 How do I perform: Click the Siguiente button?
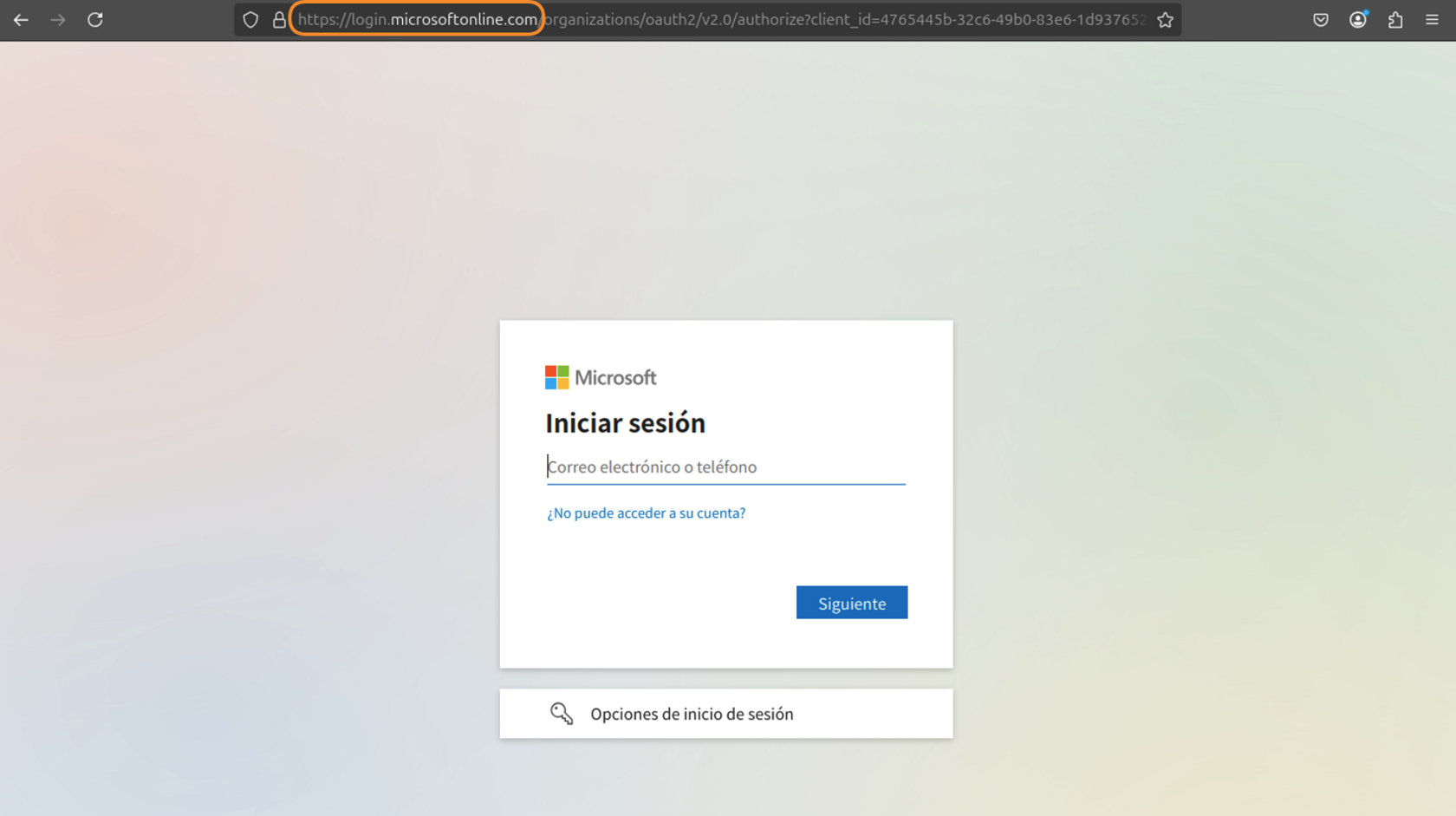tap(852, 603)
